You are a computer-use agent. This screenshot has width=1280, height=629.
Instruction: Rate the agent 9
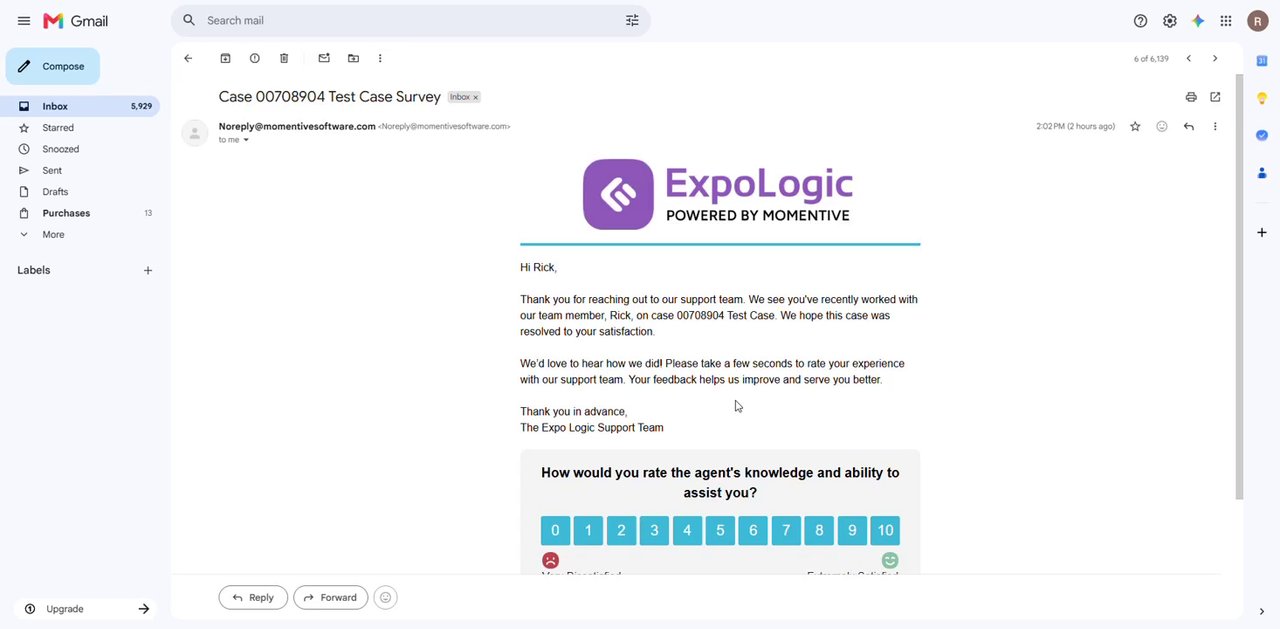click(852, 530)
